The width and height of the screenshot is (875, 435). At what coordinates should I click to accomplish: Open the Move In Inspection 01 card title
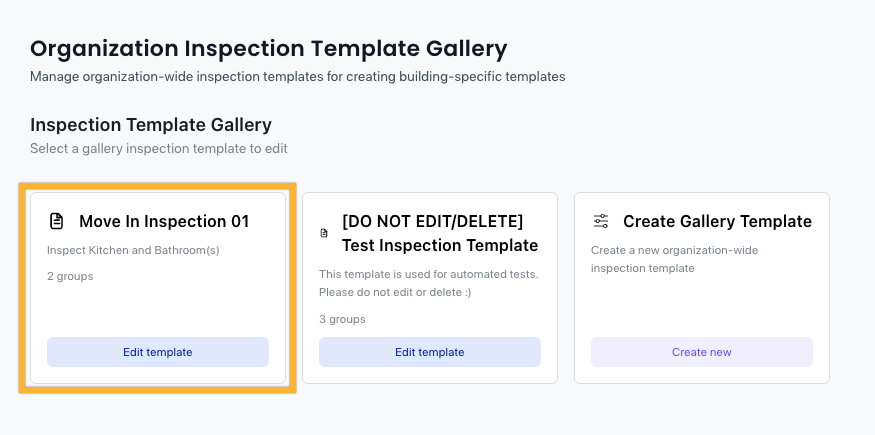tap(164, 221)
